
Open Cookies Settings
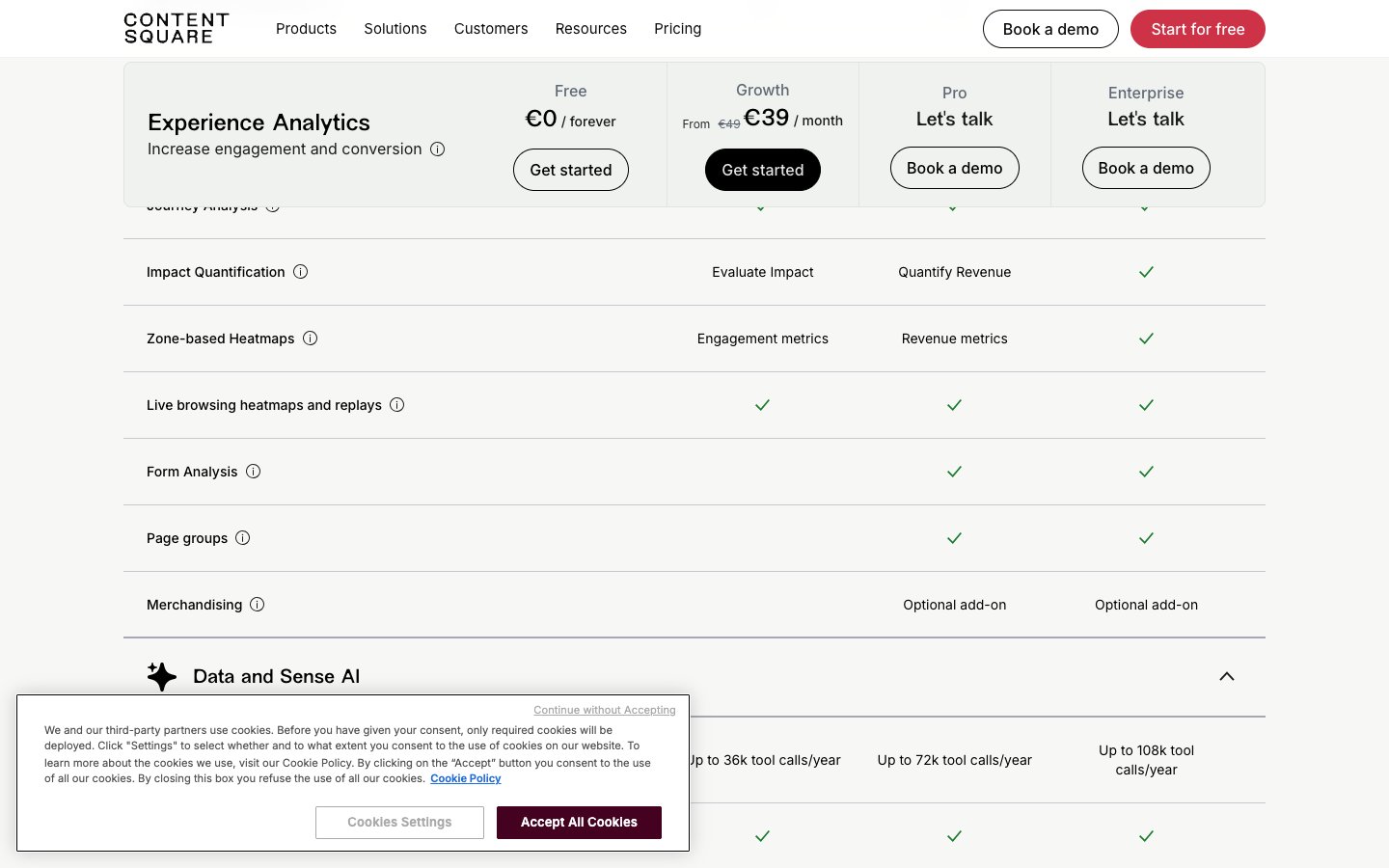399,823
